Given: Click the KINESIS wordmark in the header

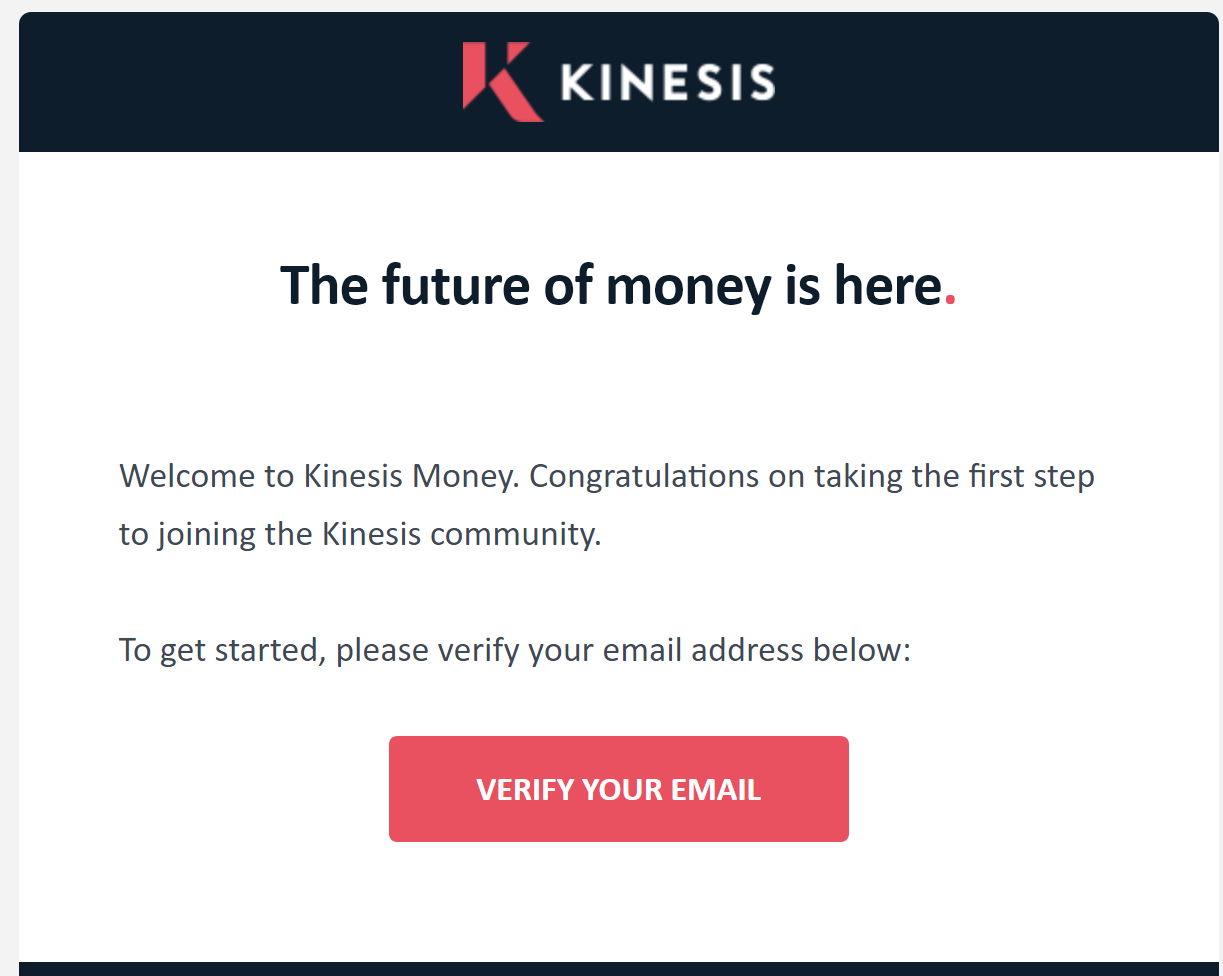Looking at the screenshot, I should 668,82.
